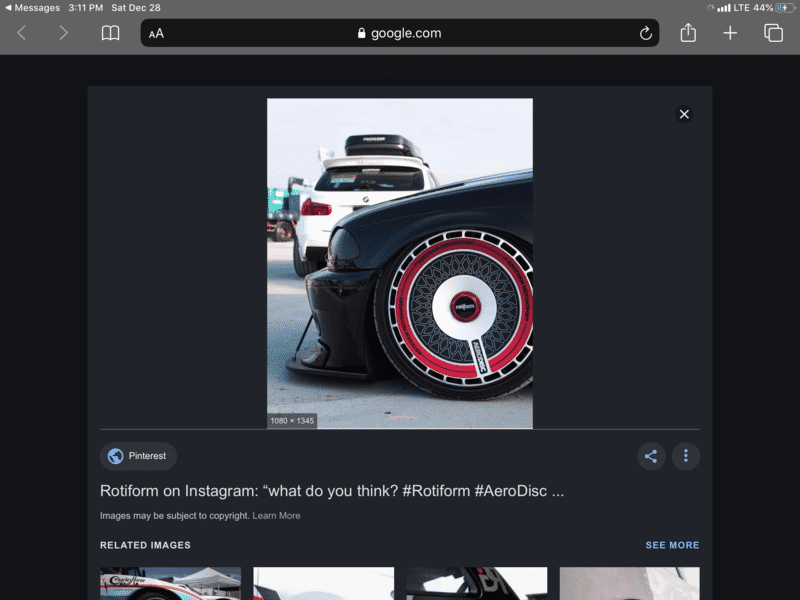Open the Bookmarks book icon

point(110,33)
